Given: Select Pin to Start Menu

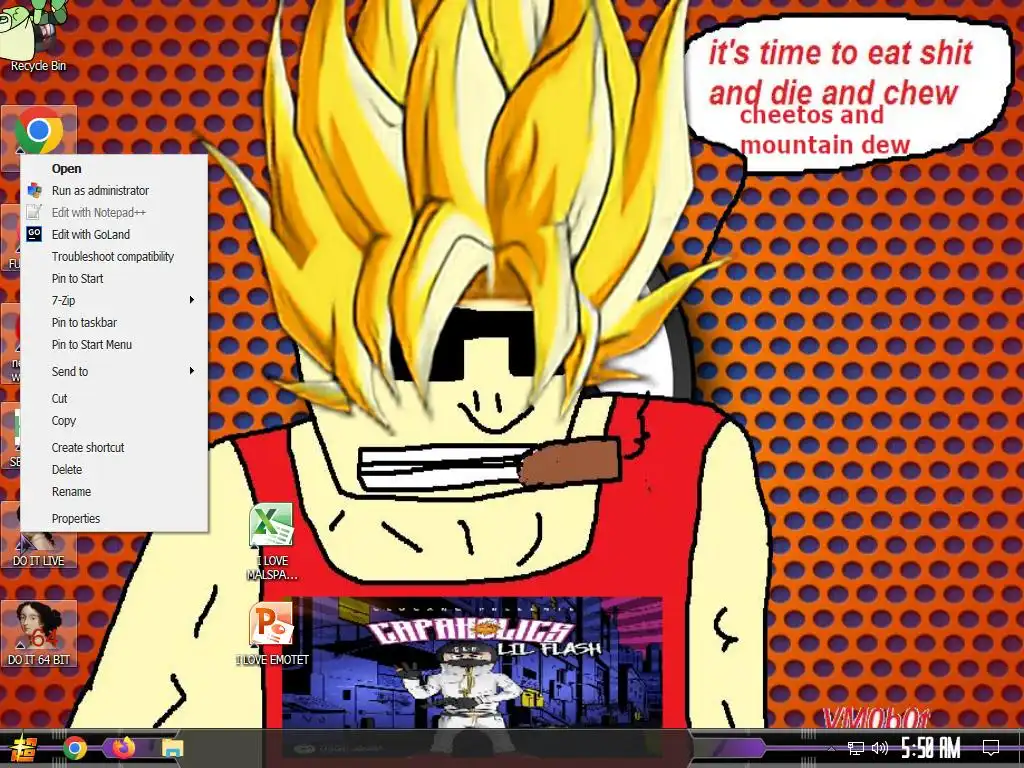Looking at the screenshot, I should (x=114, y=345).
